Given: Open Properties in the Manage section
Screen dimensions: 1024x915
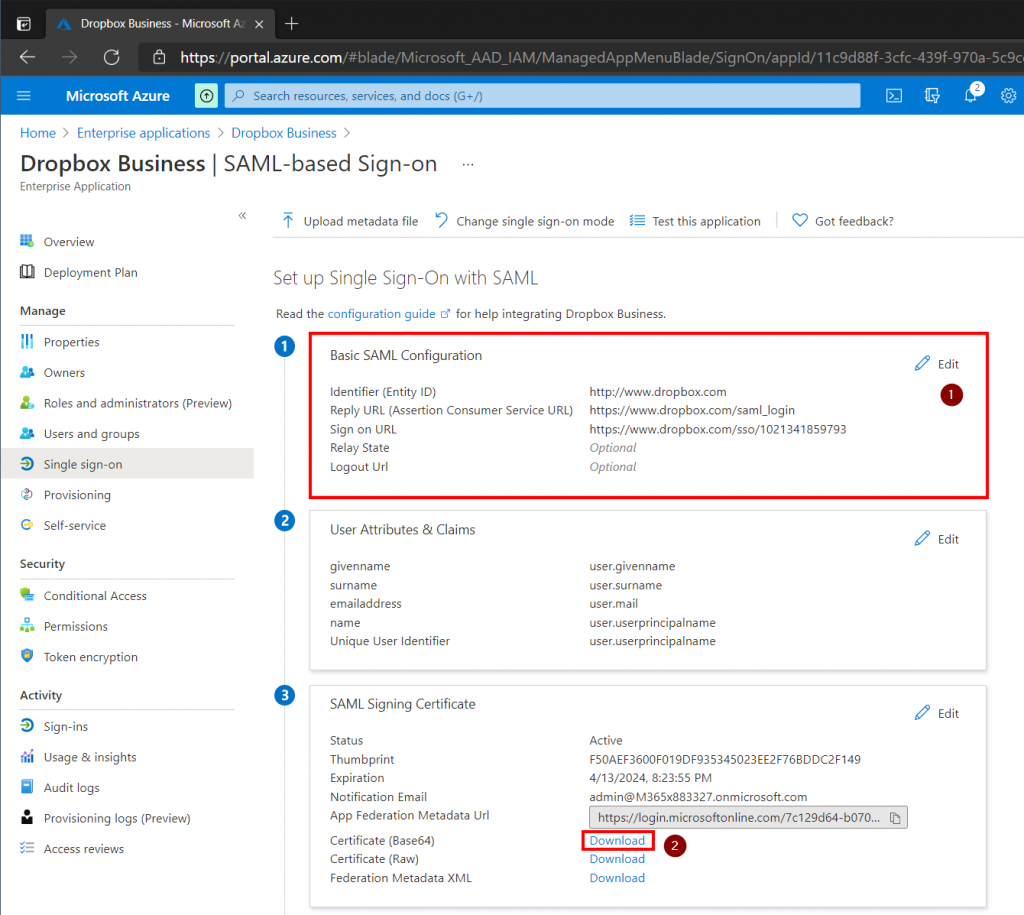Looking at the screenshot, I should click(71, 342).
